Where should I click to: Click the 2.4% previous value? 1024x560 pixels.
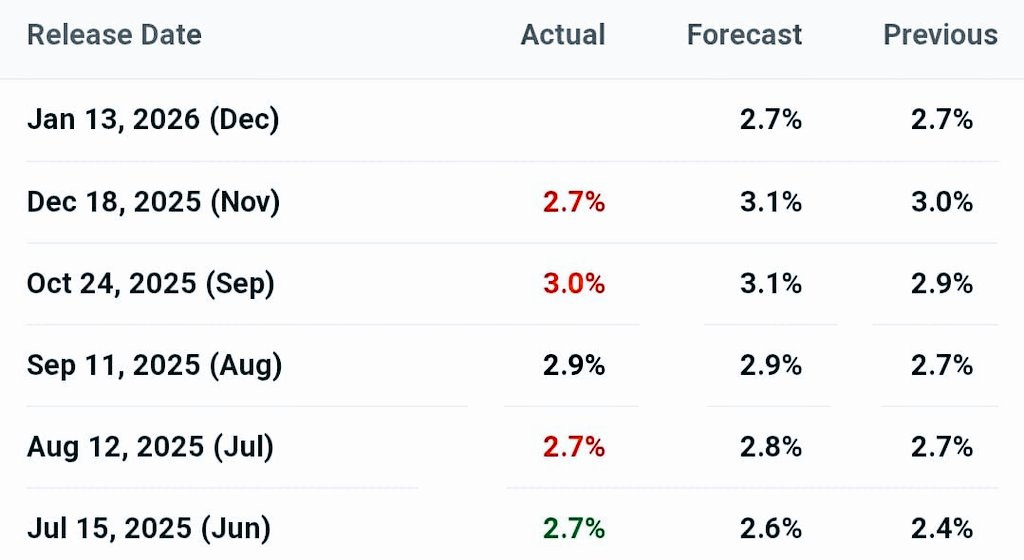942,528
